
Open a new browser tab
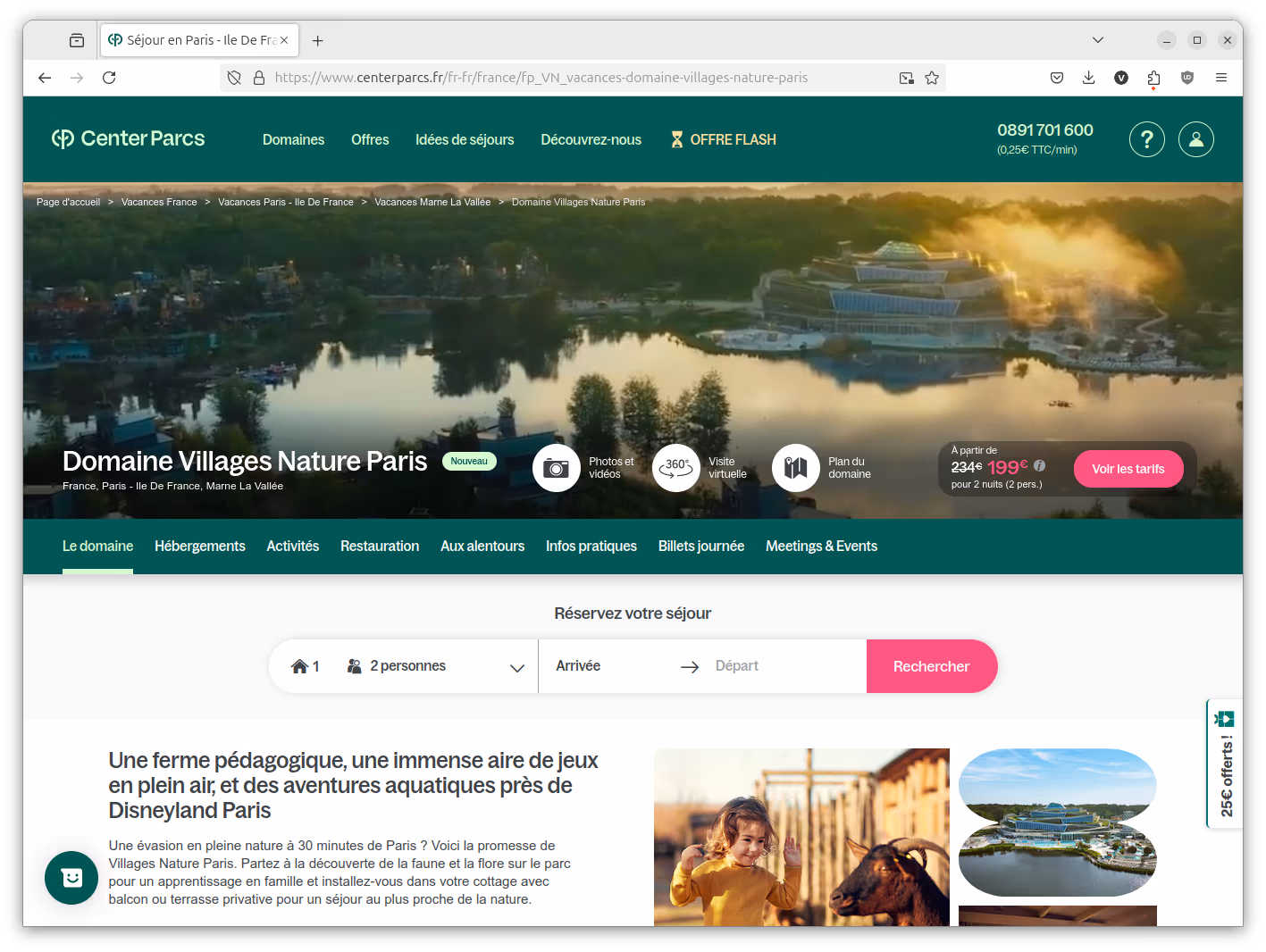pyautogui.click(x=317, y=40)
